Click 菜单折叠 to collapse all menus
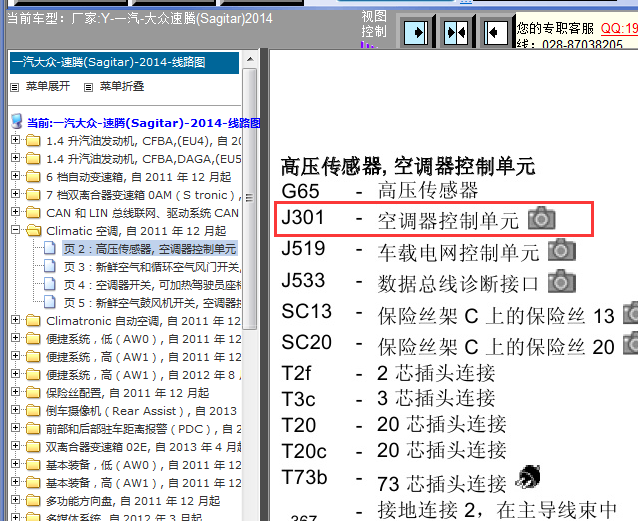 (x=122, y=86)
